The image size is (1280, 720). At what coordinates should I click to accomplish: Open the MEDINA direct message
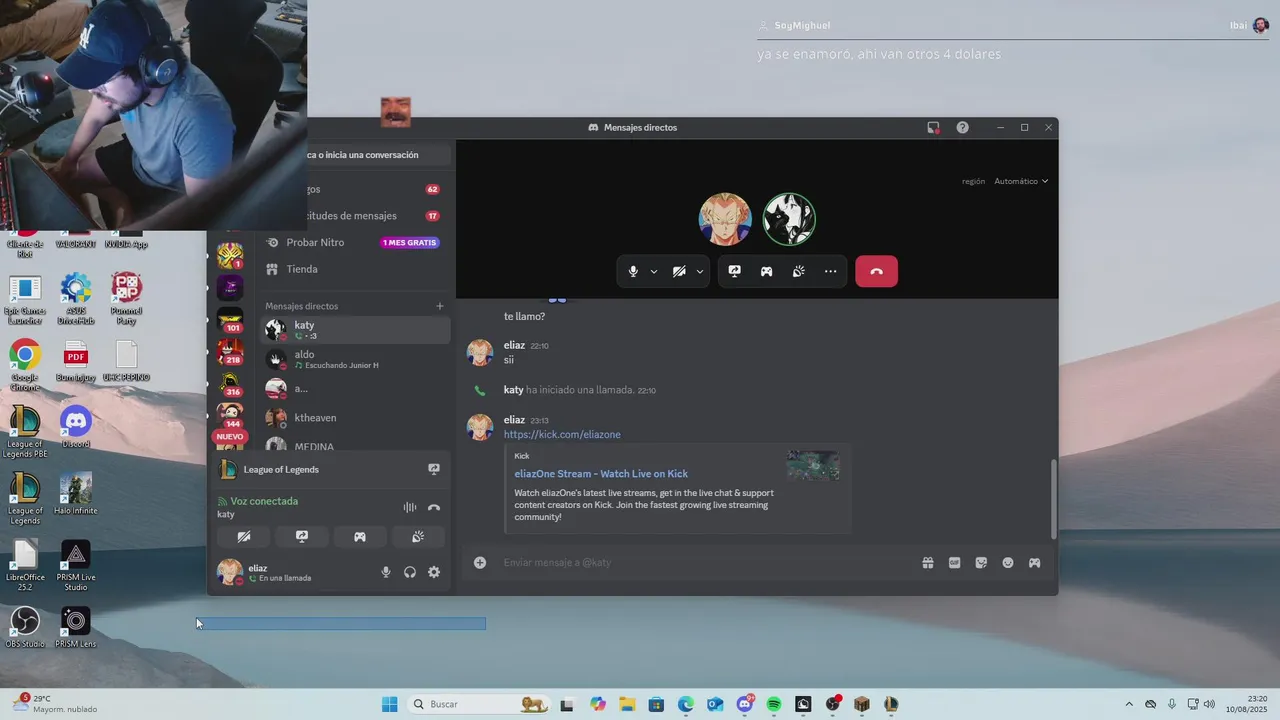click(x=356, y=444)
